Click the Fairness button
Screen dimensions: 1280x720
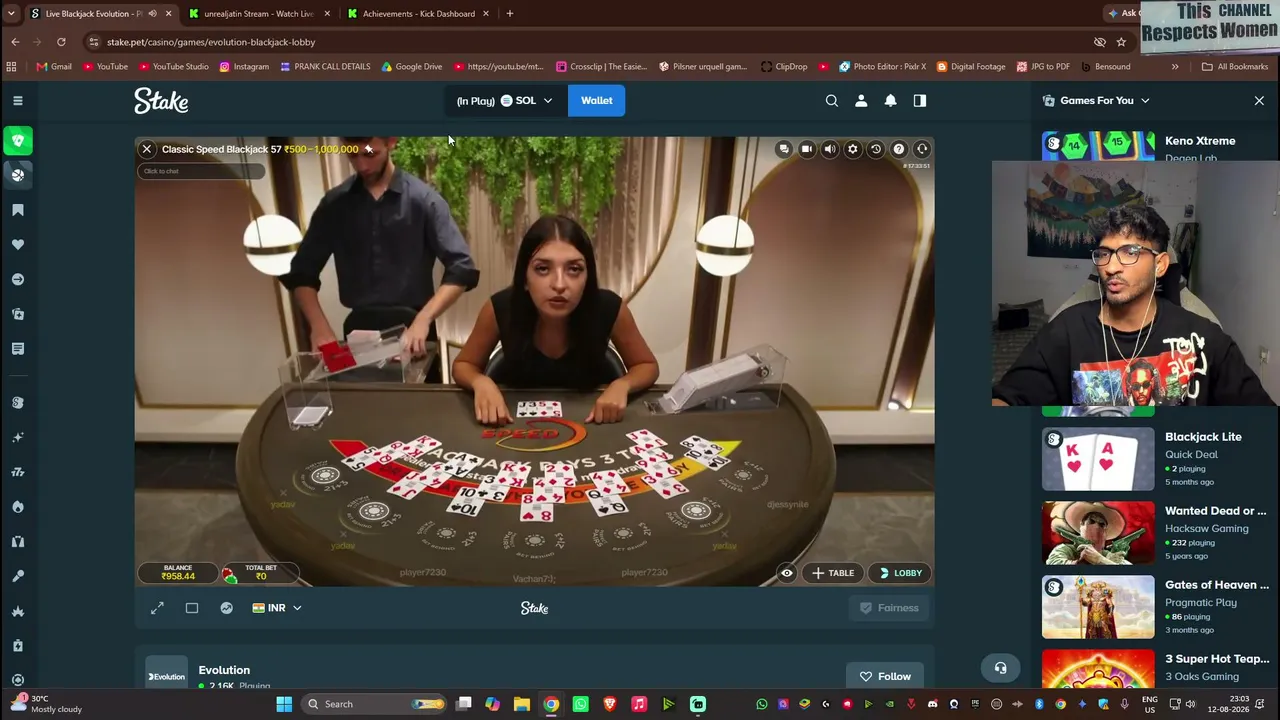[x=889, y=608]
